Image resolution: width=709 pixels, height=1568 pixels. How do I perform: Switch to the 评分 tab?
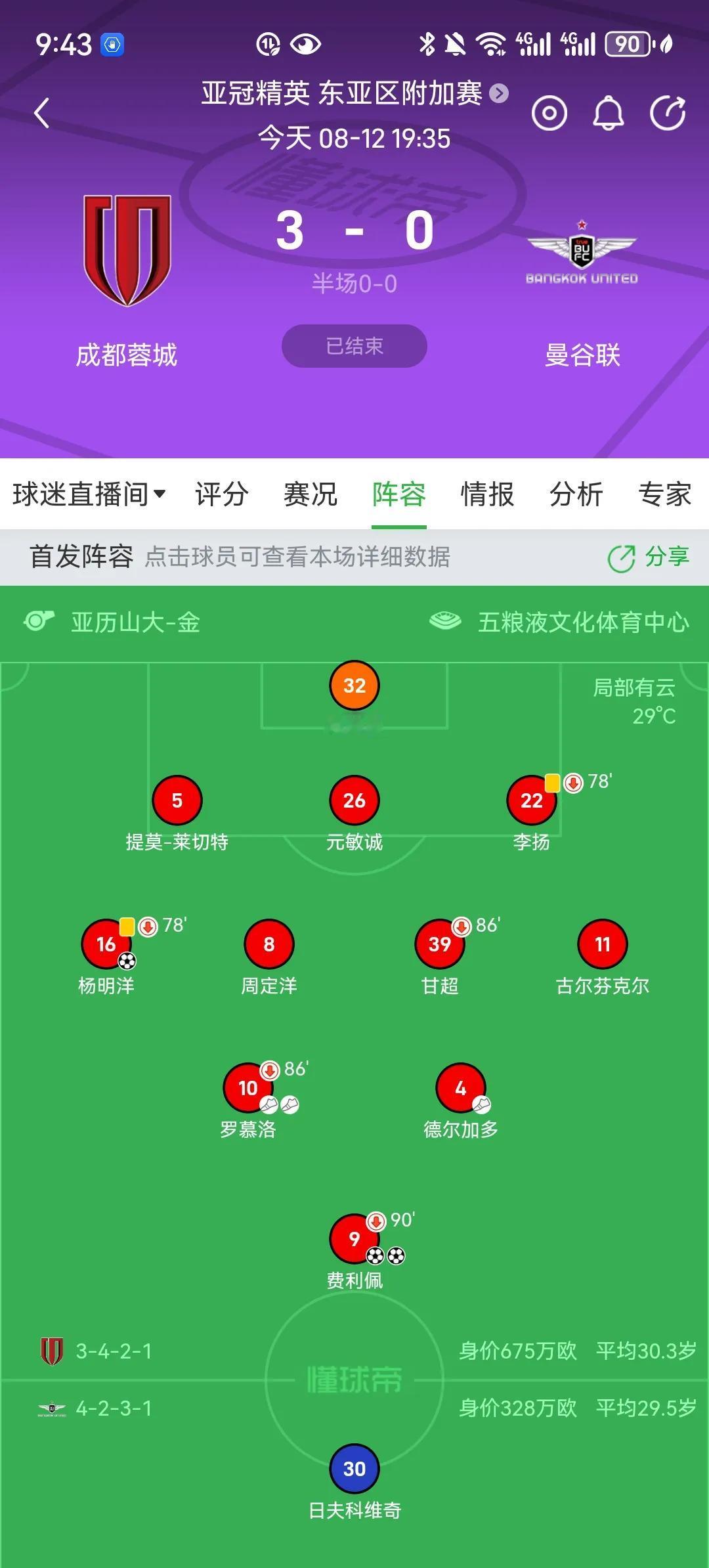[221, 494]
